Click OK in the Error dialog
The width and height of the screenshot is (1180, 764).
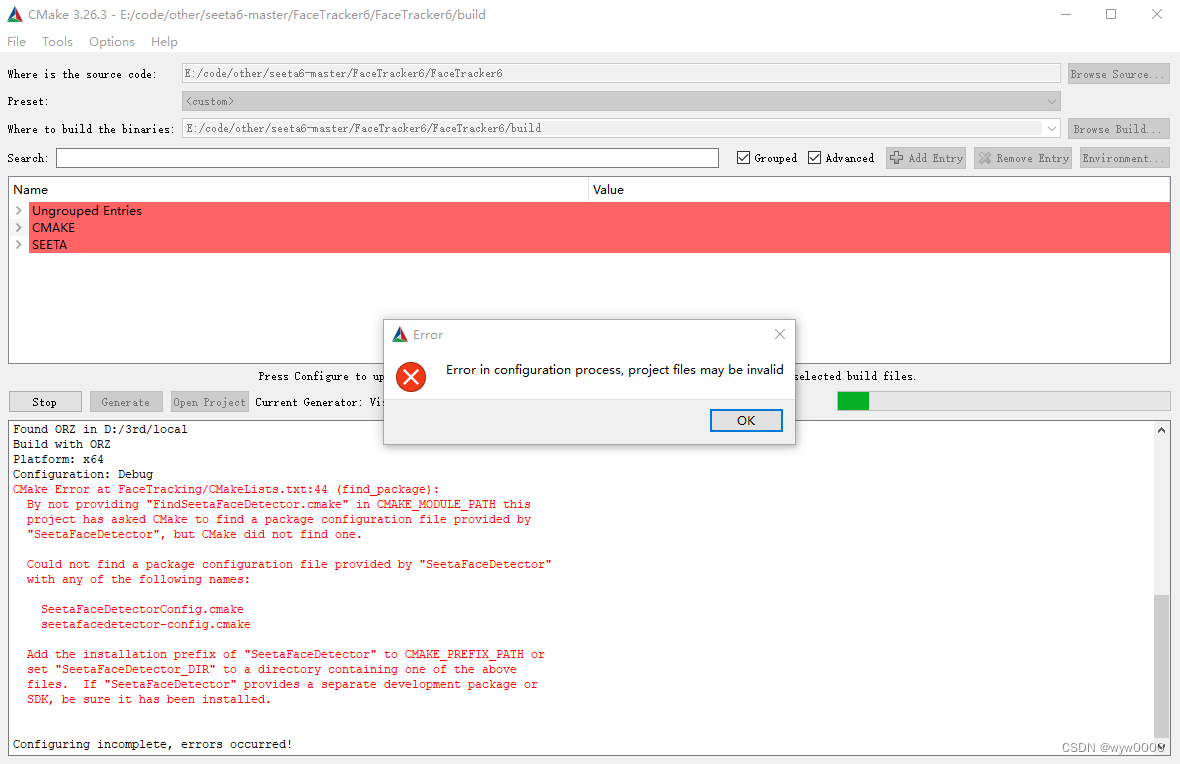tap(746, 420)
